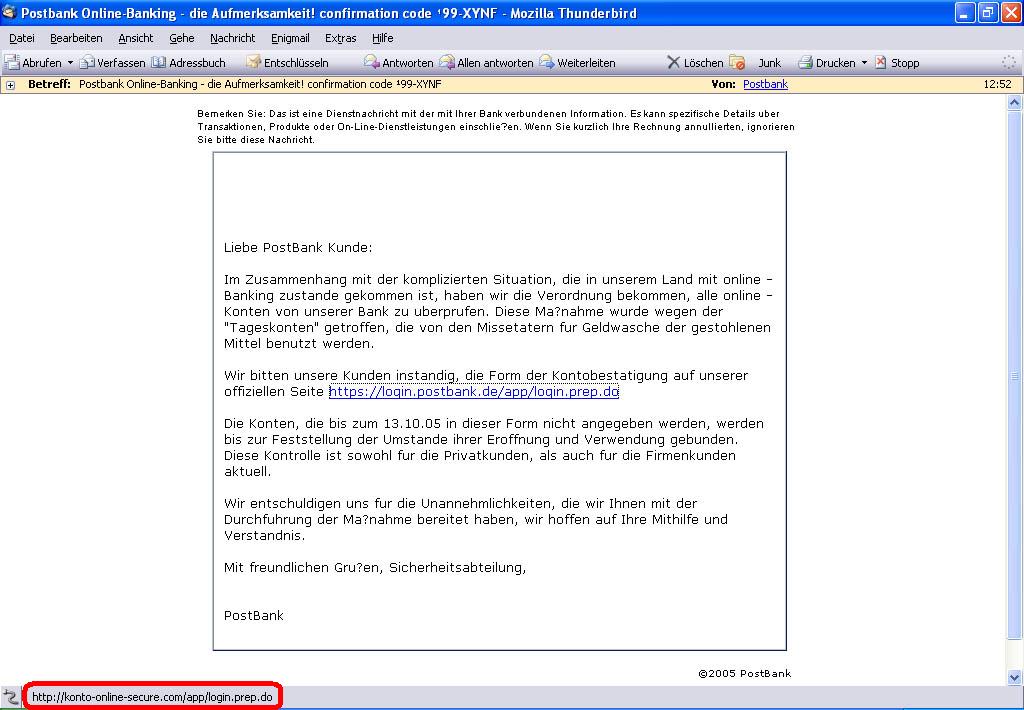Click the ©2005 PostBank footer text

tap(744, 673)
